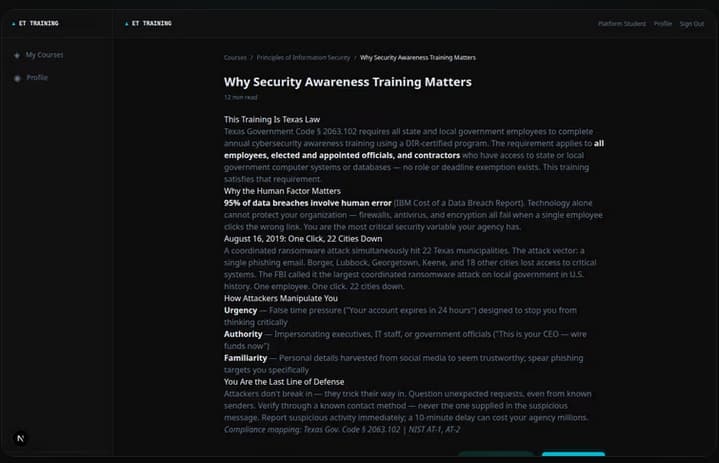Viewport: 719px width, 463px height.
Task: Click the Compliance mapping italic line
Action: coord(342,430)
